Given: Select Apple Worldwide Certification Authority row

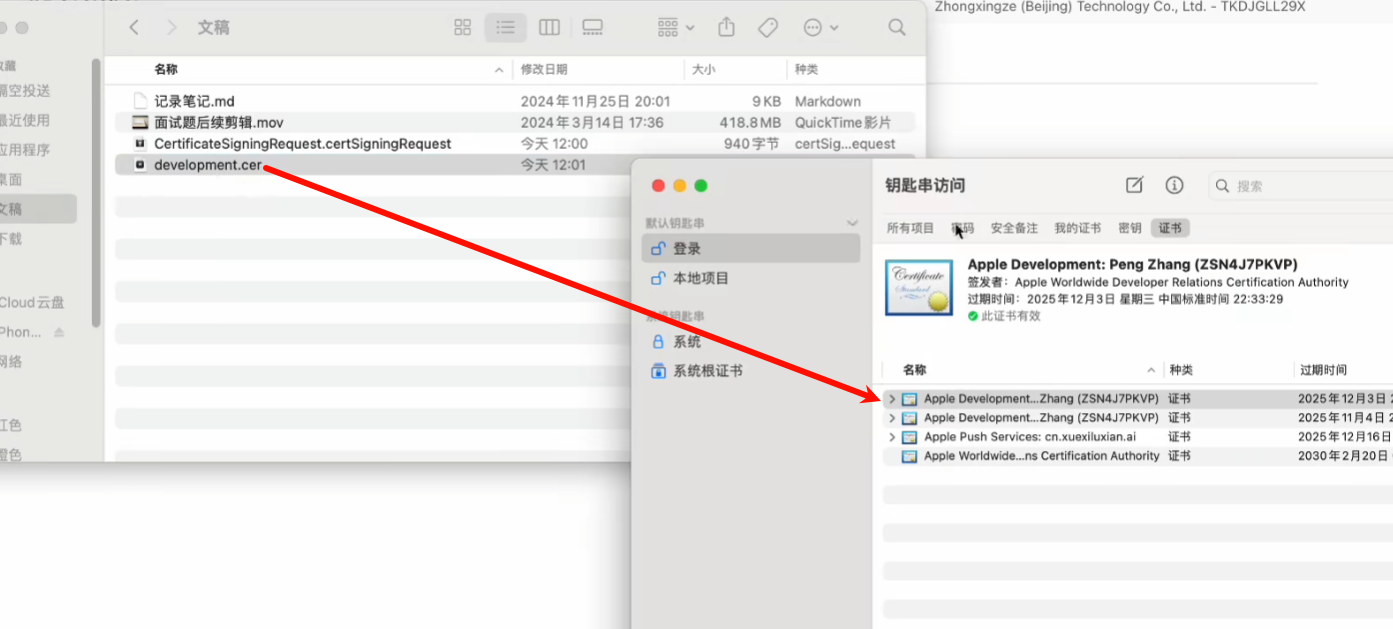Looking at the screenshot, I should pyautogui.click(x=1138, y=456).
